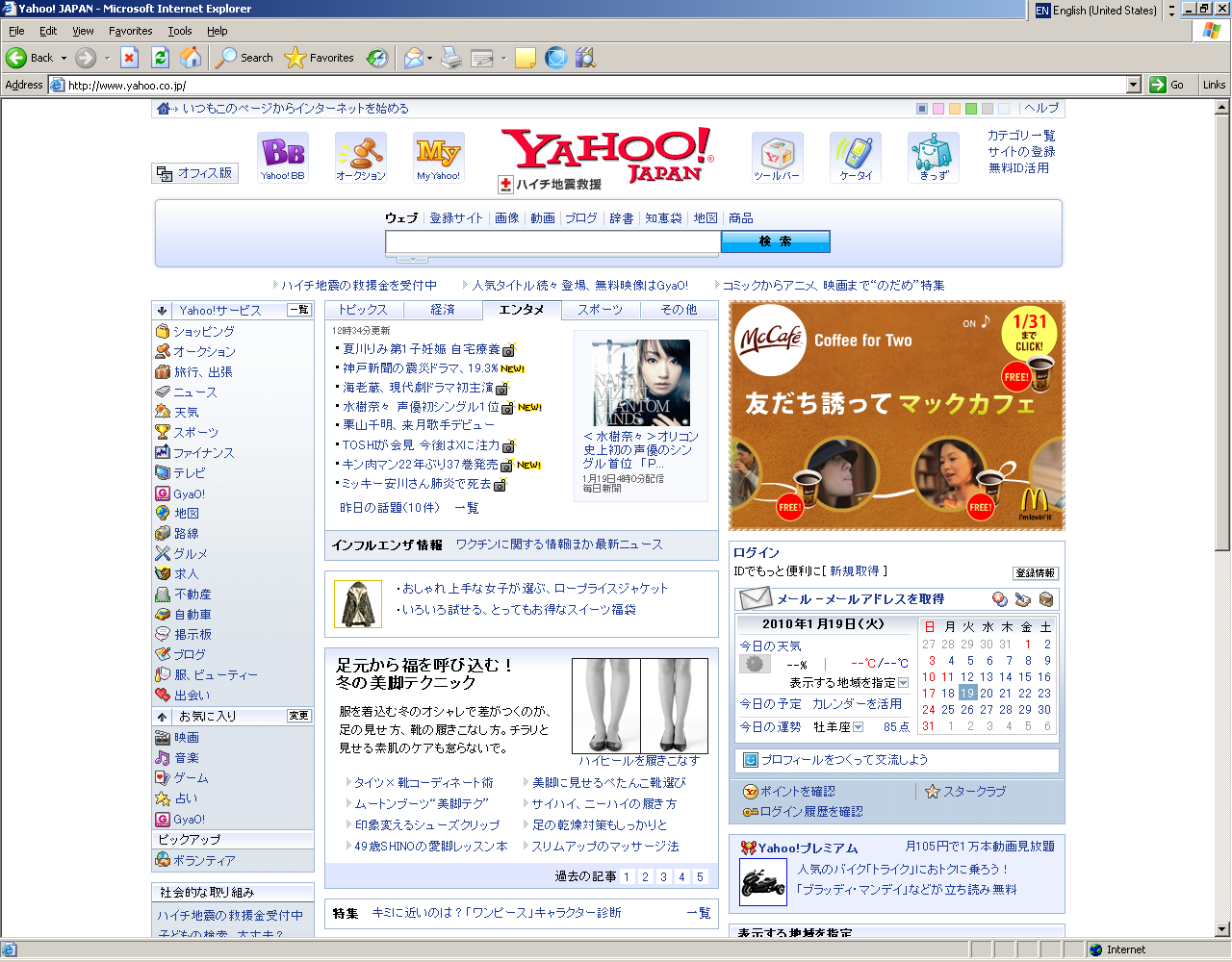1232x962 pixels.
Task: Refresh the page using the toolbar icon
Action: click(161, 58)
